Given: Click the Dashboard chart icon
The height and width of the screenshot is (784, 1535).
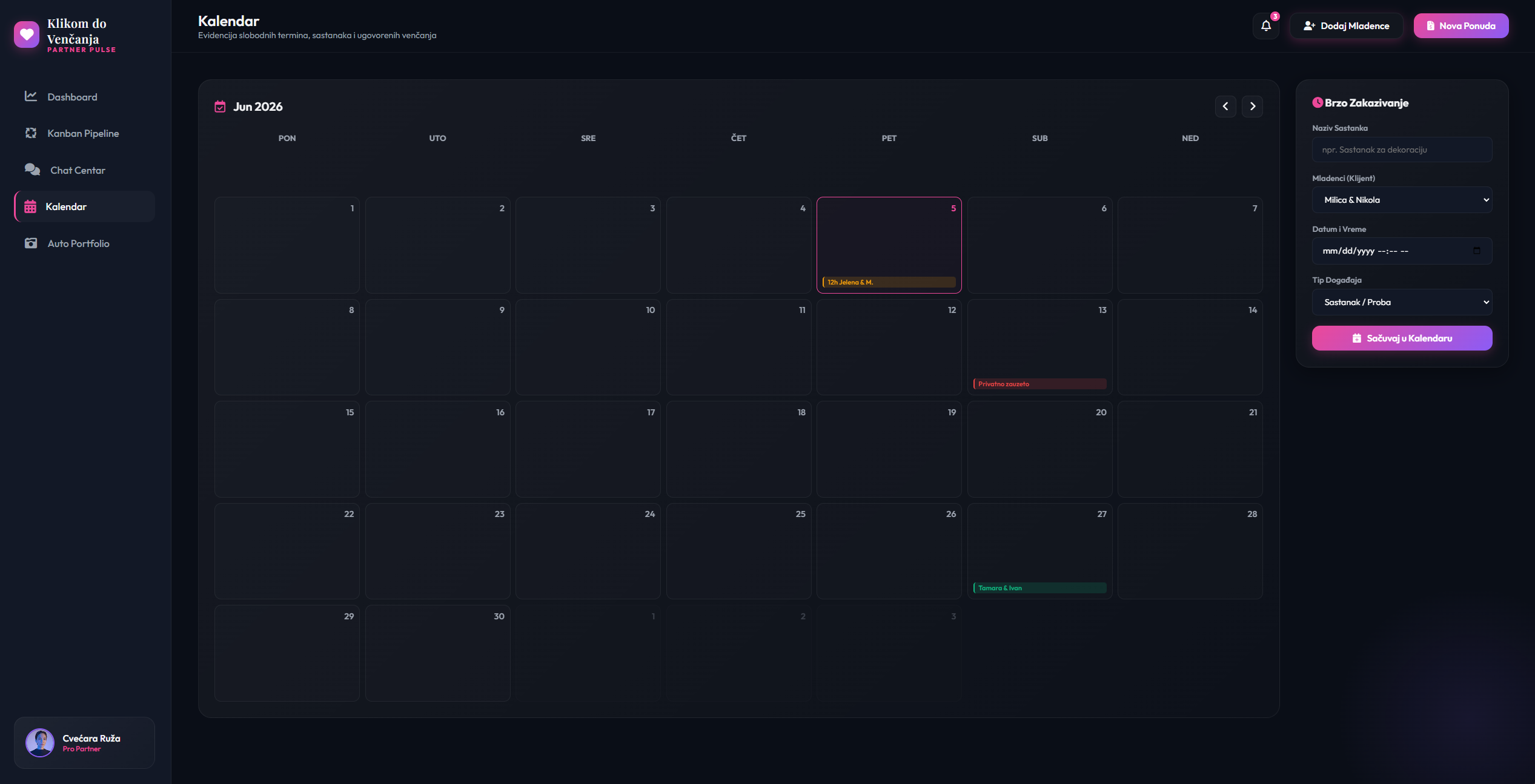Looking at the screenshot, I should coord(31,96).
